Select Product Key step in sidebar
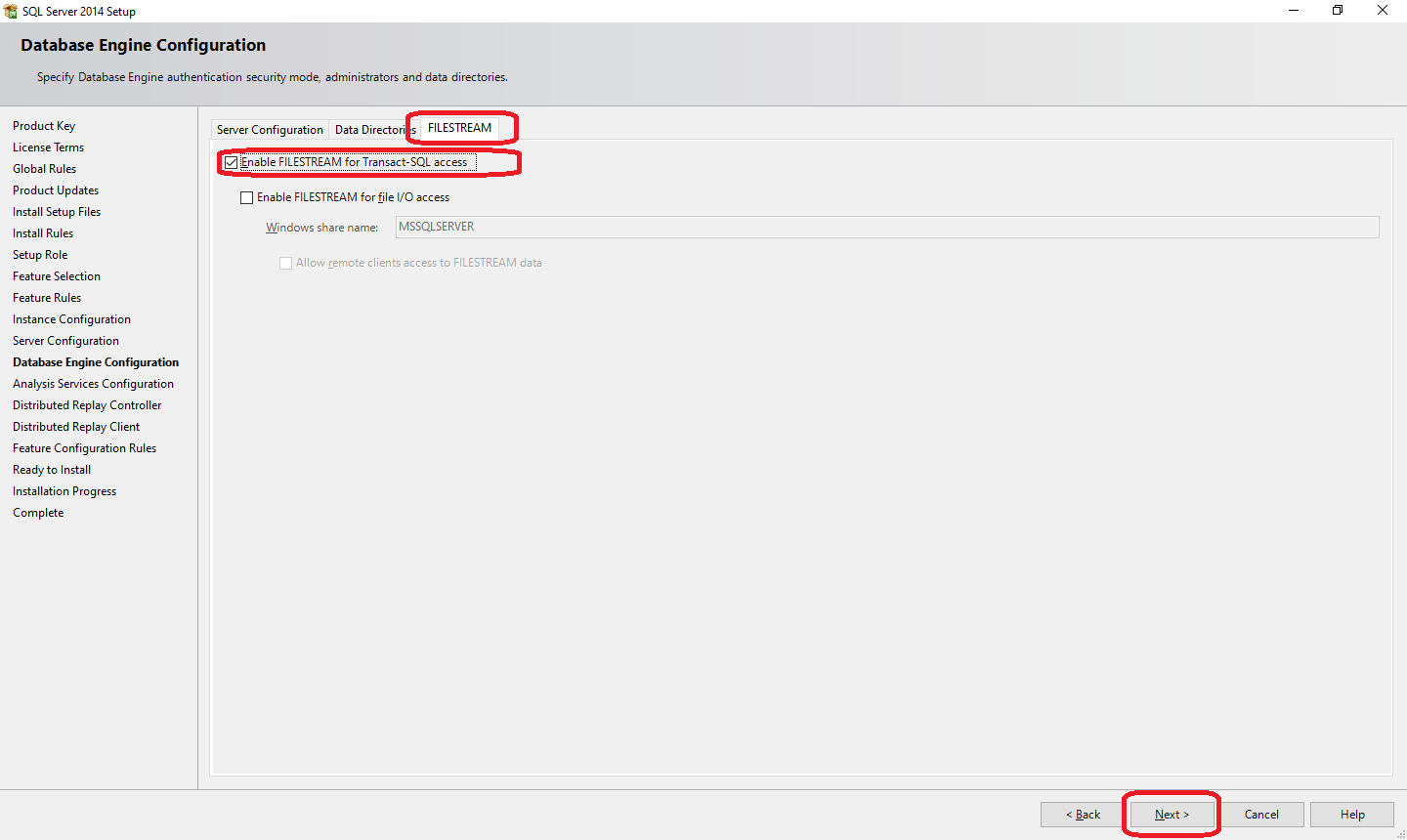This screenshot has height=840, width=1407. coord(44,126)
